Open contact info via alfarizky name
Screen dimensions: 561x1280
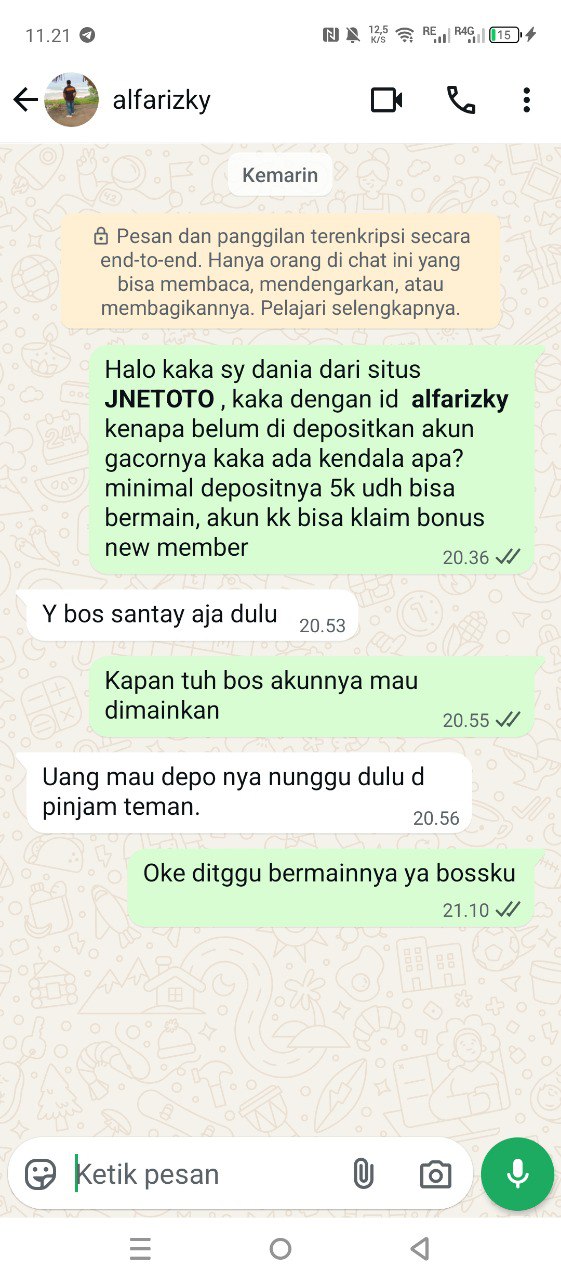162,100
